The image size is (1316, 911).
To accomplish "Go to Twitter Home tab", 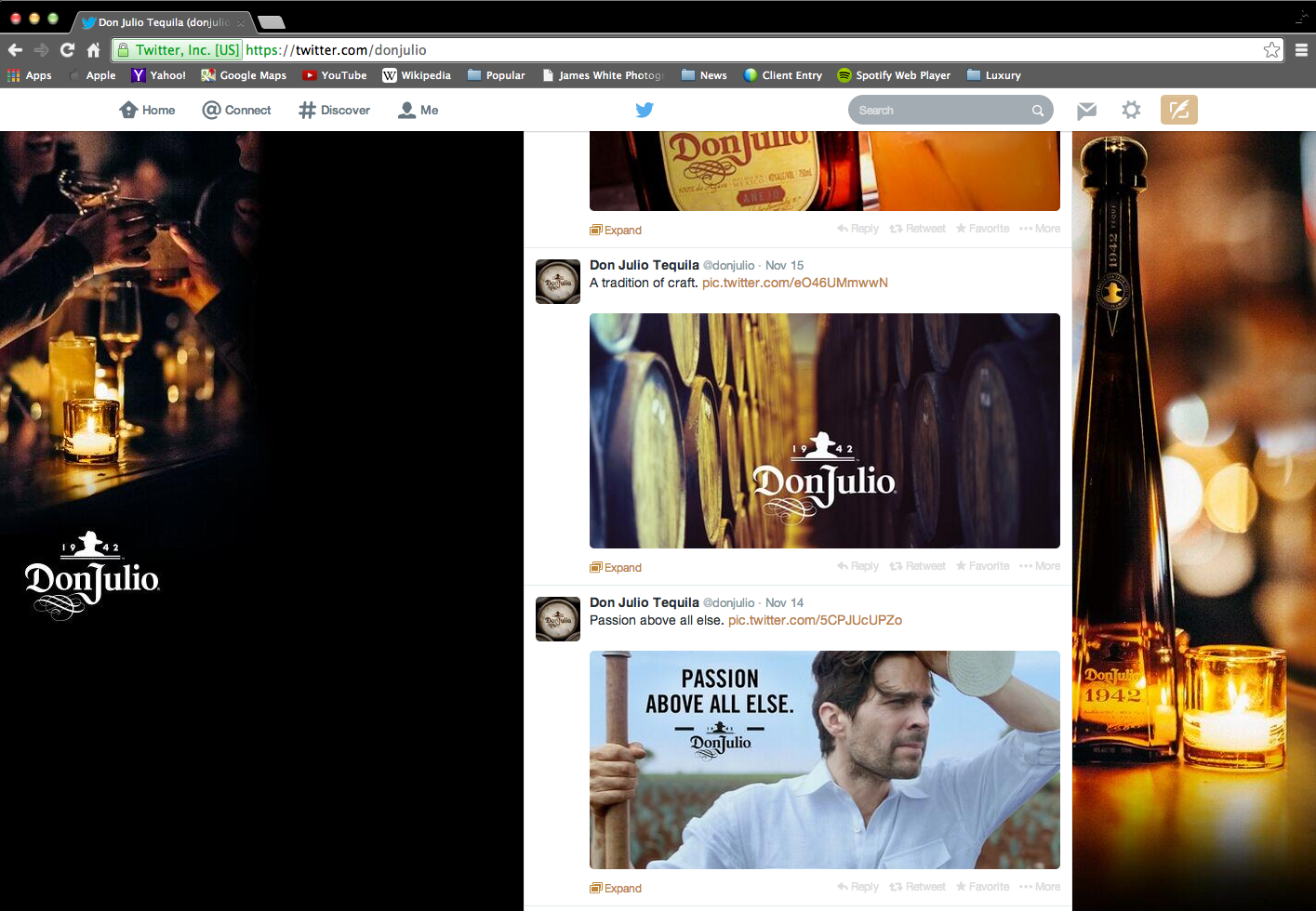I will coord(147,110).
